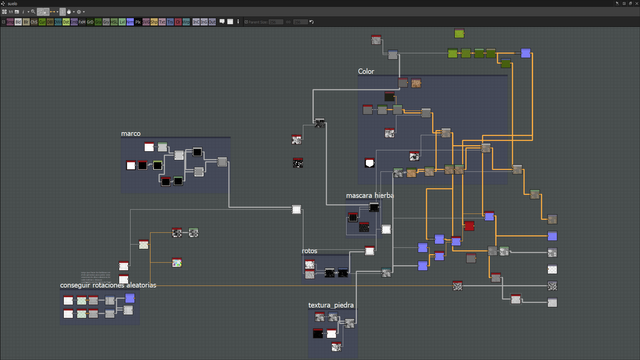Open the second Parent Size height dropdown
The image size is (640, 360).
[x=300, y=22]
